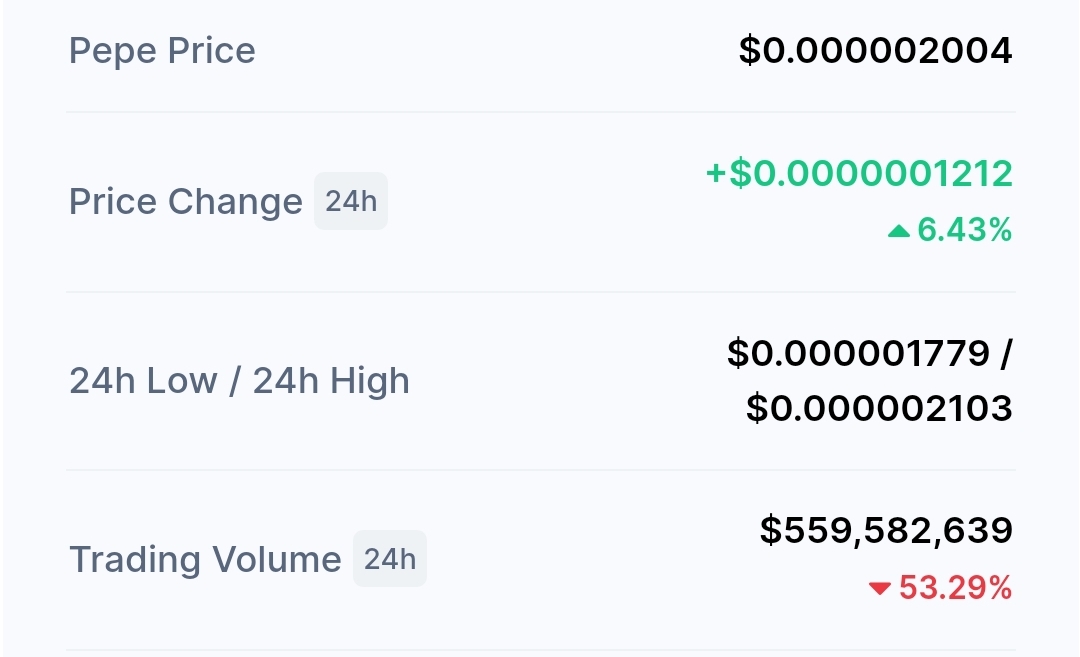The height and width of the screenshot is (657, 1080).
Task: Click the plus sign before $0.0000001212
Action: (716, 174)
